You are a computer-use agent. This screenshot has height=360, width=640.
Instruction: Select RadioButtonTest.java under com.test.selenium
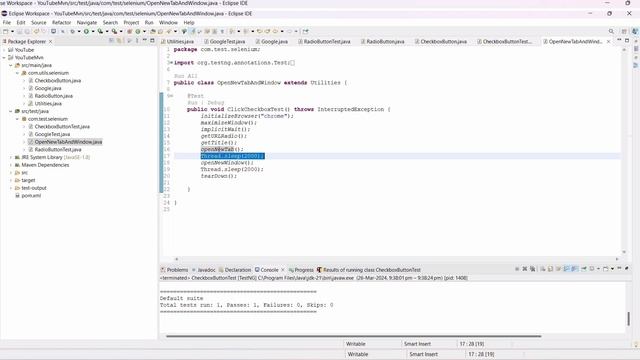click(x=58, y=149)
